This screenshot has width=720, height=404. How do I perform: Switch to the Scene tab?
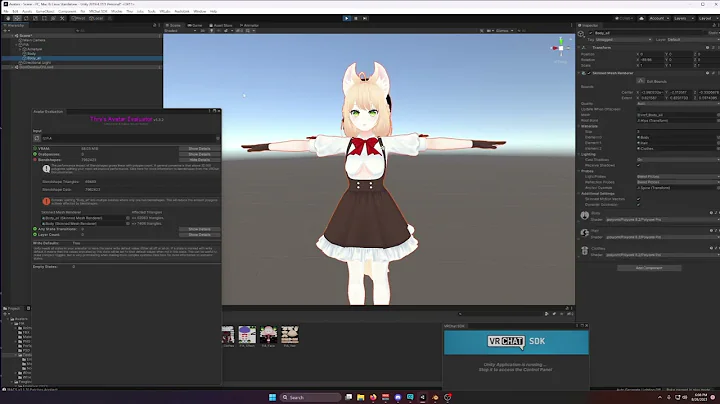pyautogui.click(x=173, y=25)
